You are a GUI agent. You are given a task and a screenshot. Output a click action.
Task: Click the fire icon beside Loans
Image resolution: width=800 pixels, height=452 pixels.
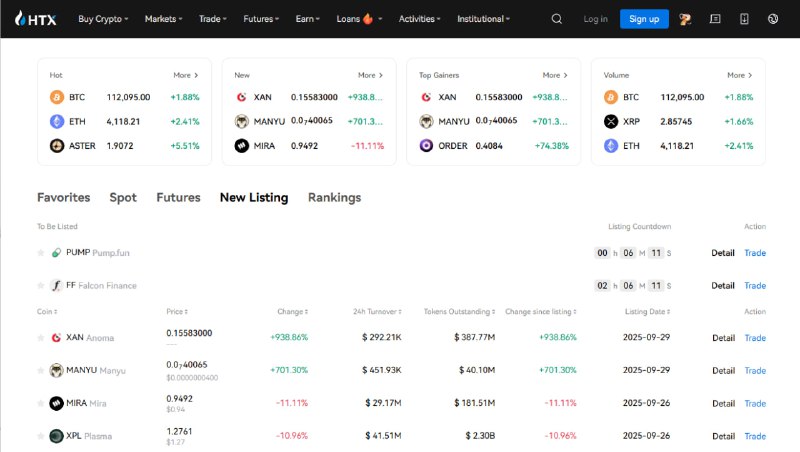[367, 19]
